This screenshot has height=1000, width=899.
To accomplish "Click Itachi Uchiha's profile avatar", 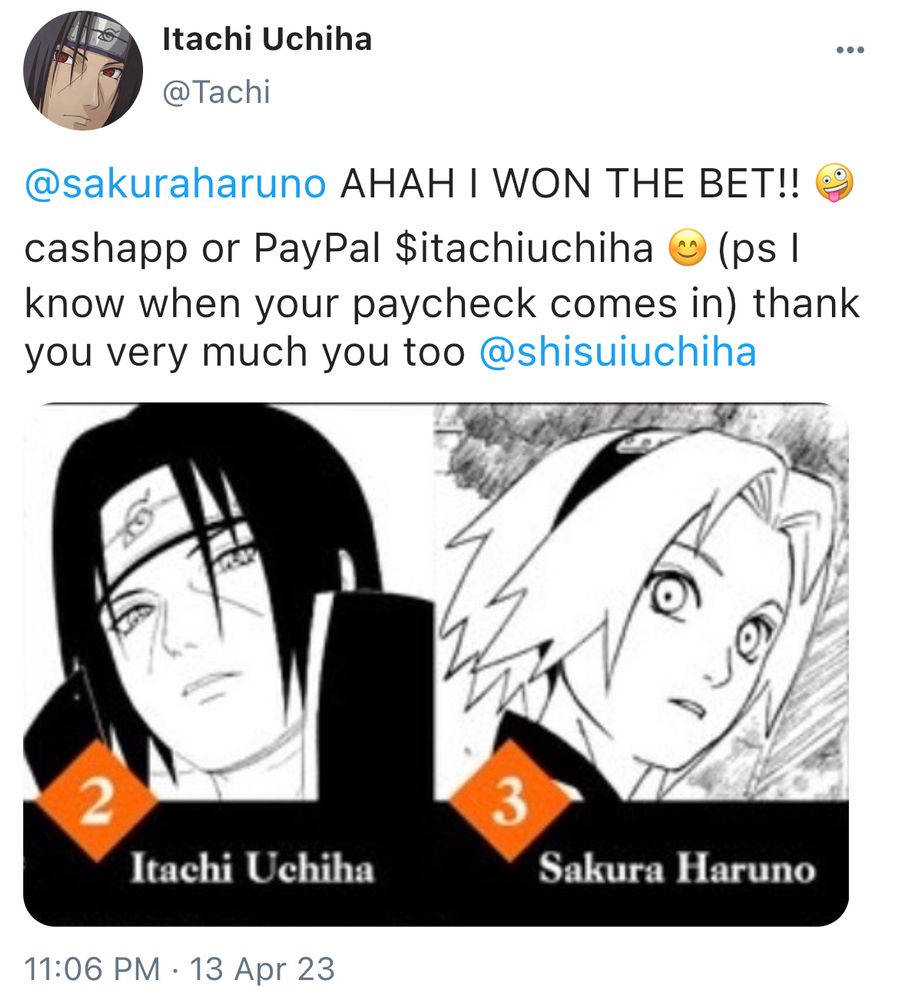I will (x=83, y=71).
